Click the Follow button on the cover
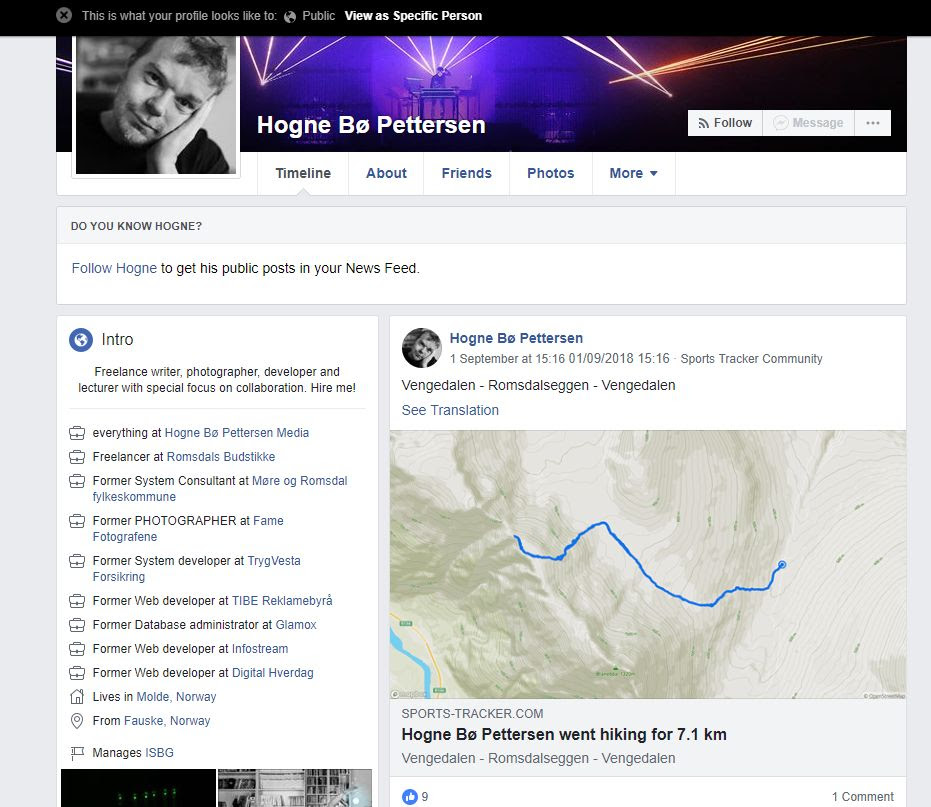The height and width of the screenshot is (807, 931). click(x=725, y=123)
